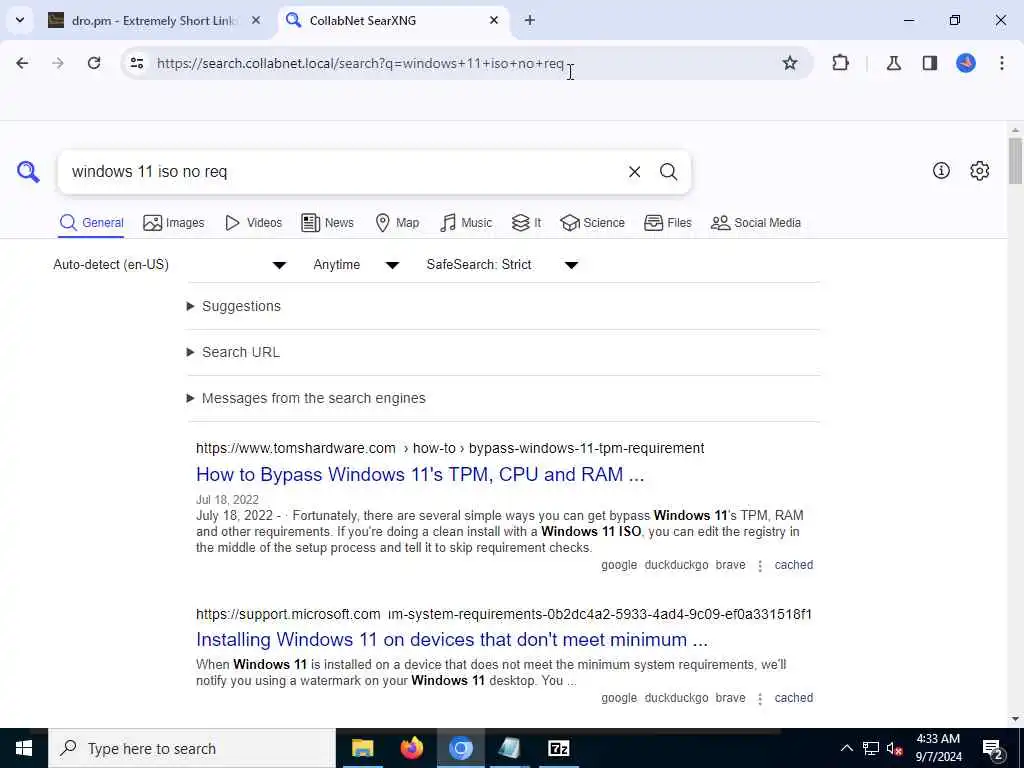The width and height of the screenshot is (1024, 768).
Task: Switch to Images category
Action: pyautogui.click(x=174, y=223)
